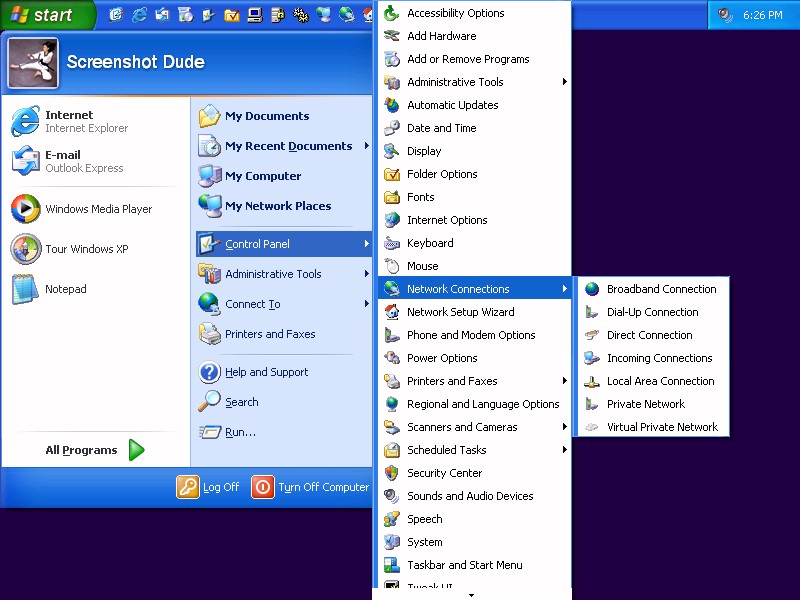Open the Folder Options icon
800x600 pixels.
(392, 174)
